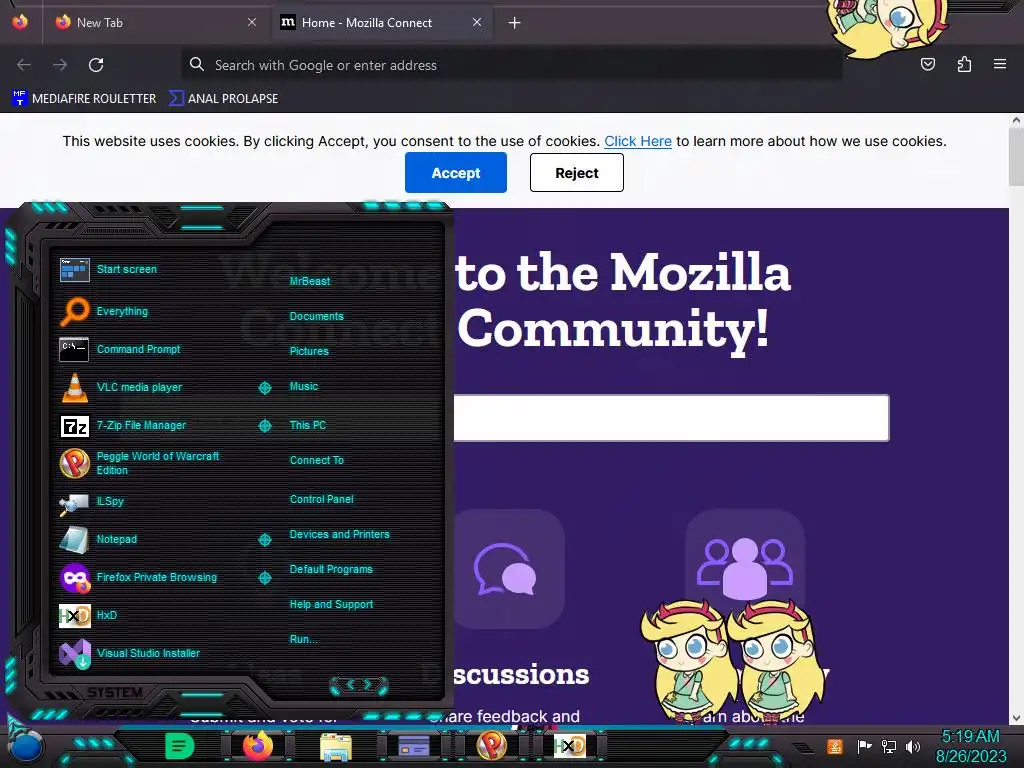Focus the Firefox address bar
This screenshot has height=768, width=1024.
tap(511, 65)
